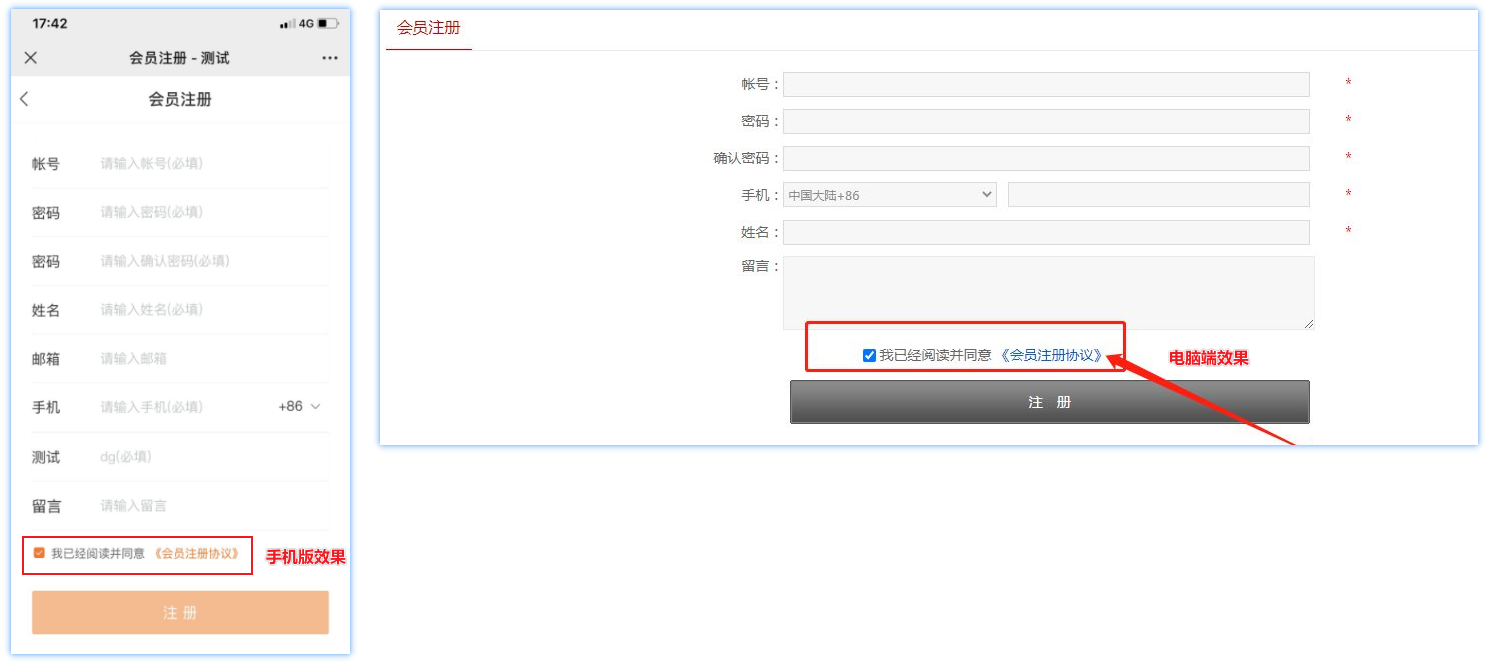Click the desktop 帐号 text box
The width and height of the screenshot is (1487, 662).
click(1046, 84)
